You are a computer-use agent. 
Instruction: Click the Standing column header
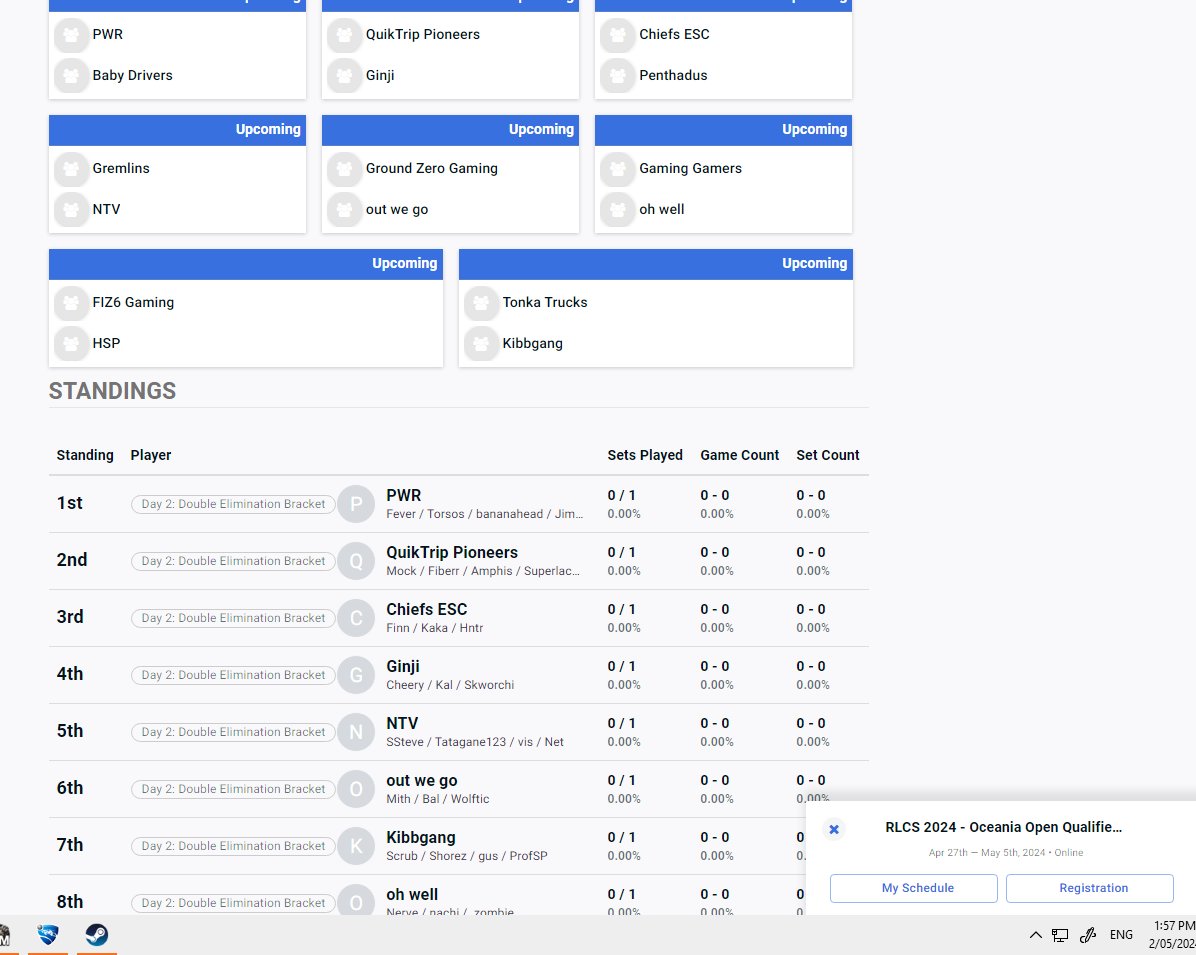tap(85, 455)
